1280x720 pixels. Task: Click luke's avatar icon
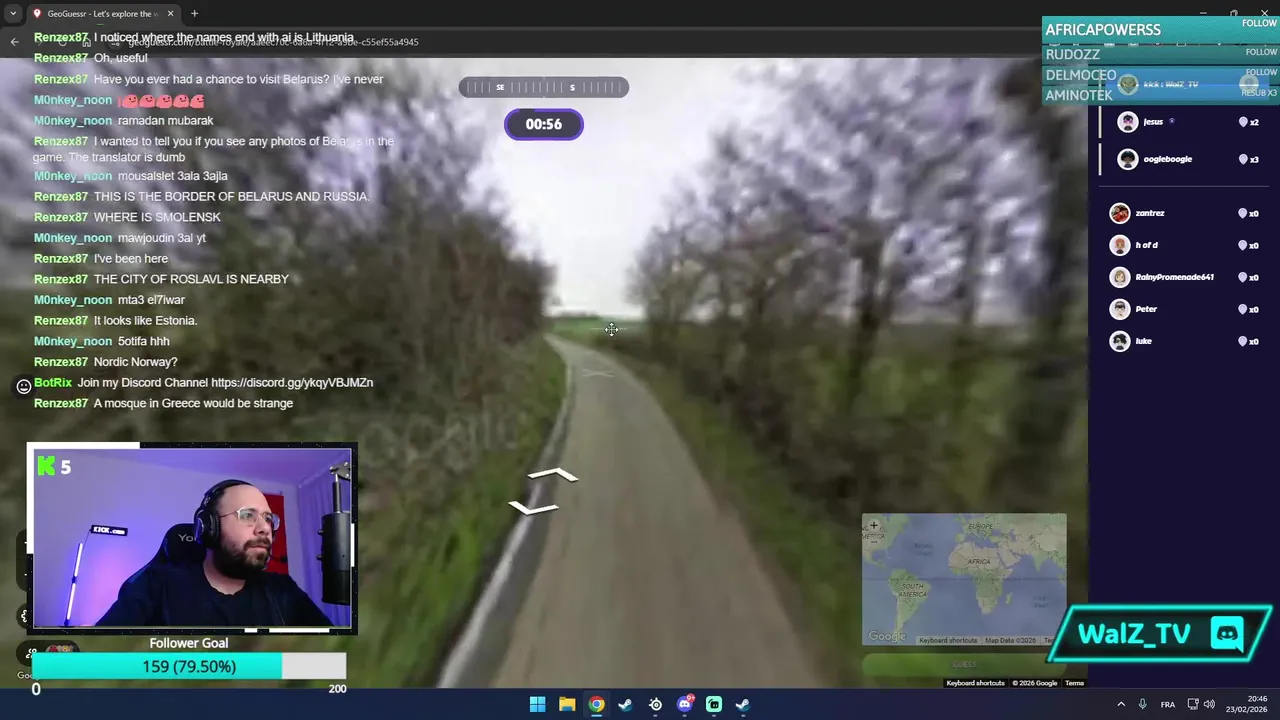(x=1120, y=341)
